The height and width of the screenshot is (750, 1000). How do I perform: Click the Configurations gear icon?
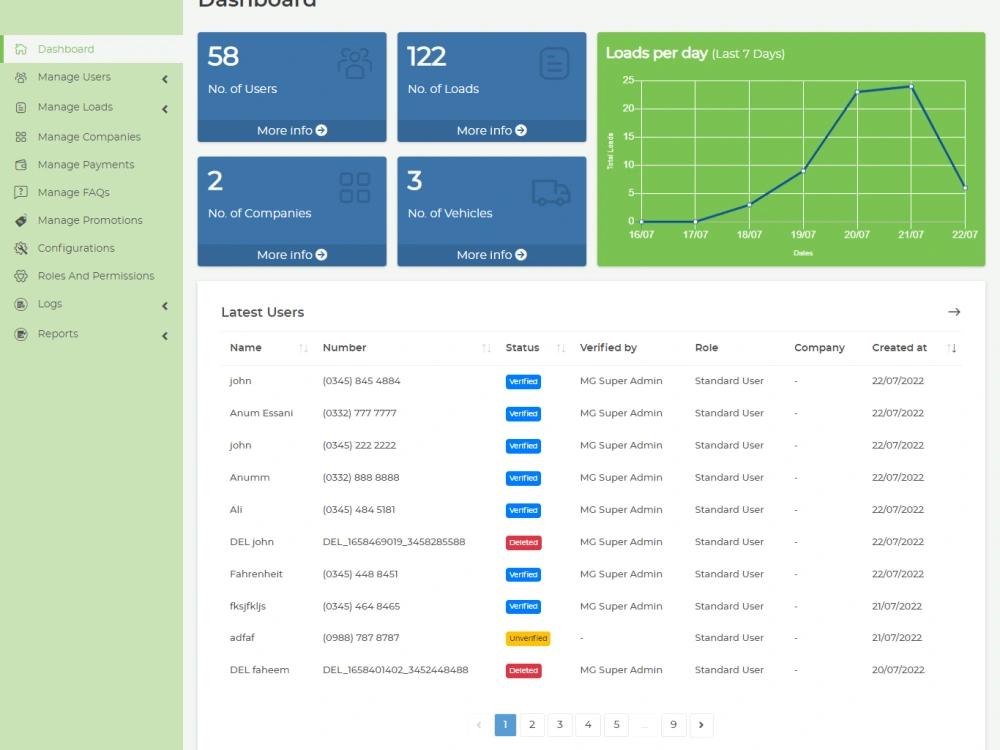coord(21,248)
